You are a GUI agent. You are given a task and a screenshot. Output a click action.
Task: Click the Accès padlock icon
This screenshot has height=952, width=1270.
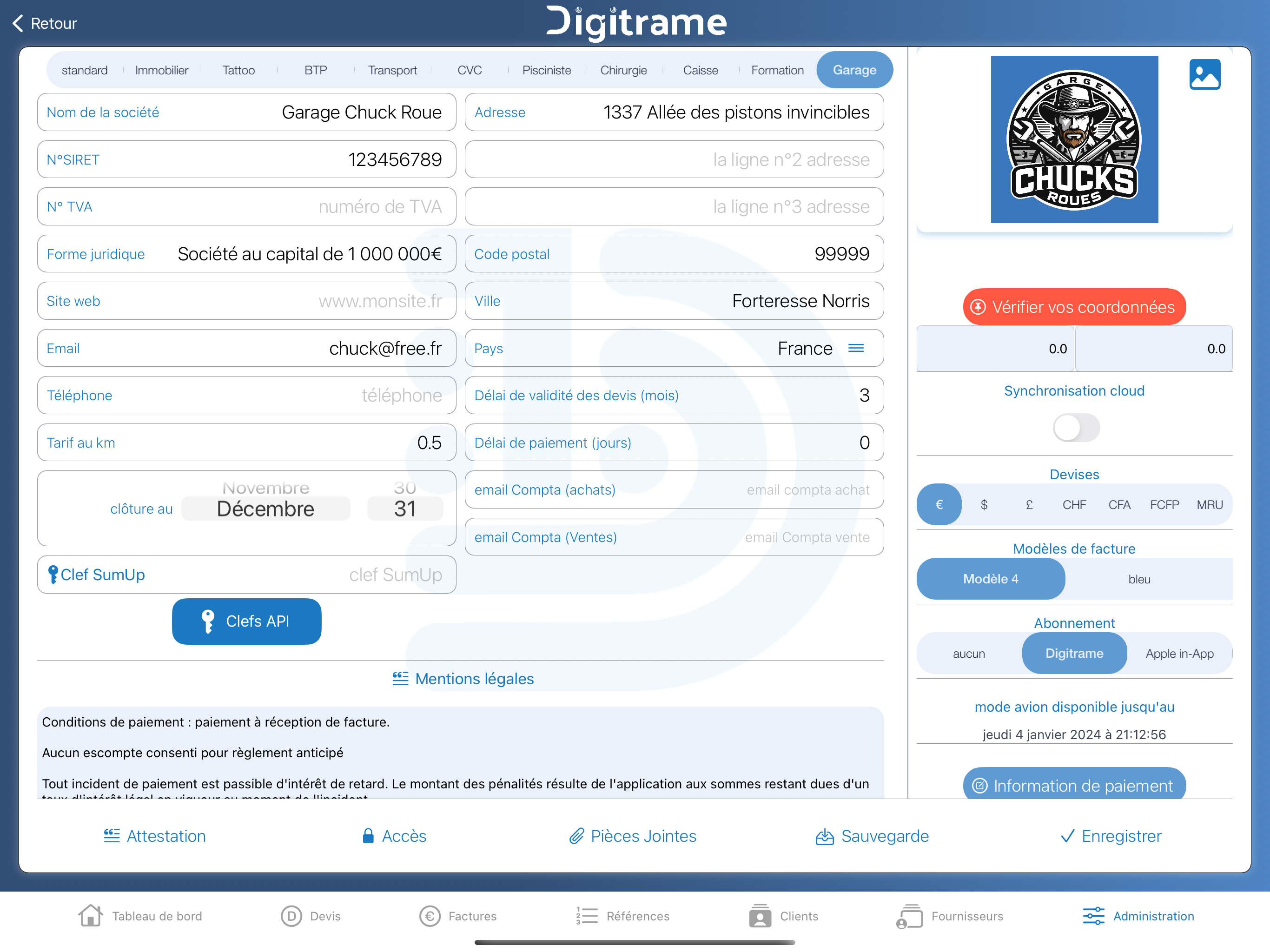pos(368,835)
